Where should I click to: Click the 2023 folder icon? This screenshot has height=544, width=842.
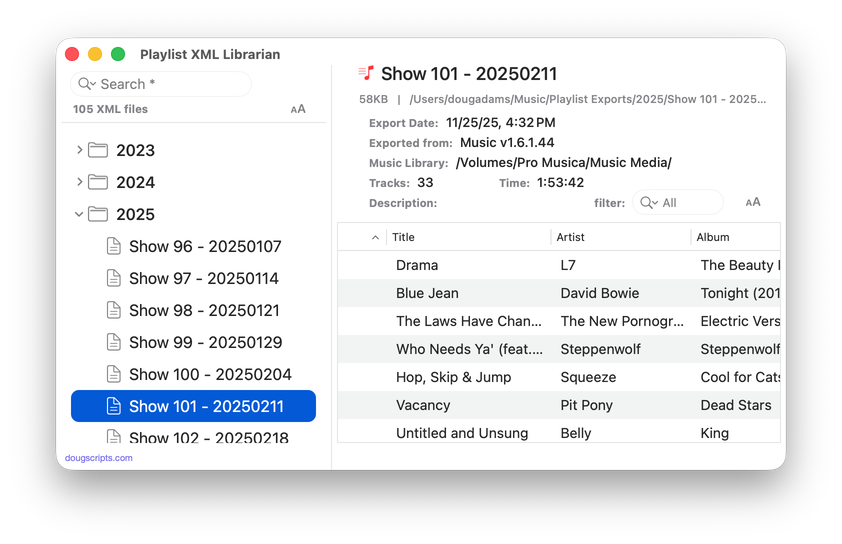98,150
